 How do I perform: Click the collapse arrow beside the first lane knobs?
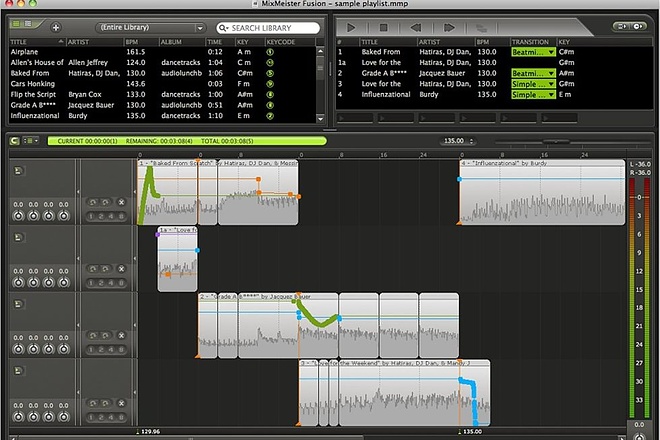point(78,192)
